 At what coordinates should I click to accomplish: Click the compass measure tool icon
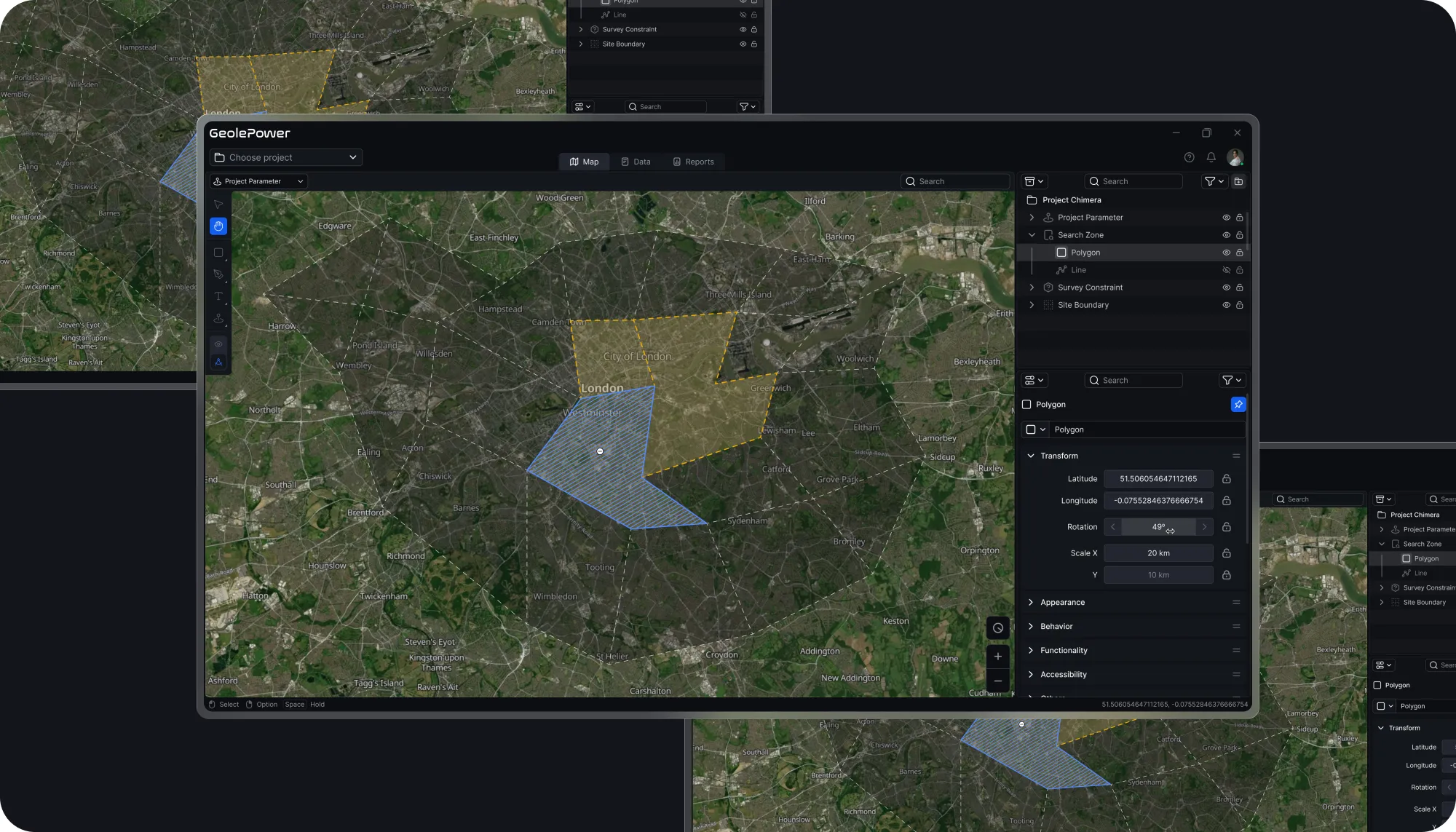(218, 362)
